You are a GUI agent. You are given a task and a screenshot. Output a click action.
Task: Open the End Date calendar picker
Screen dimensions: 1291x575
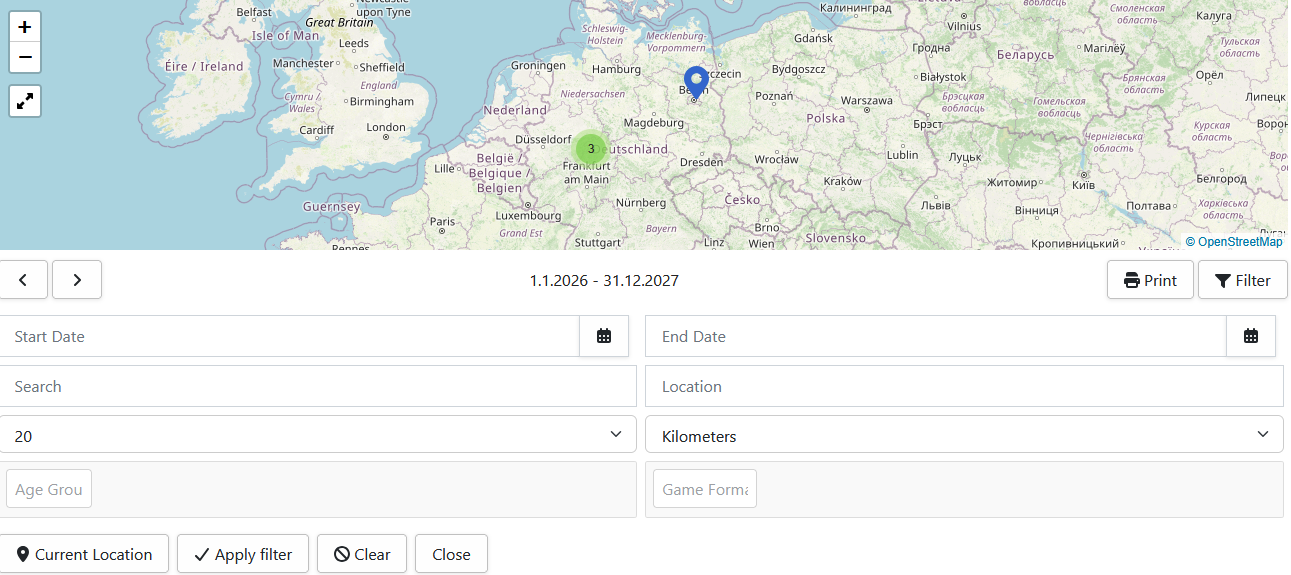point(1250,336)
